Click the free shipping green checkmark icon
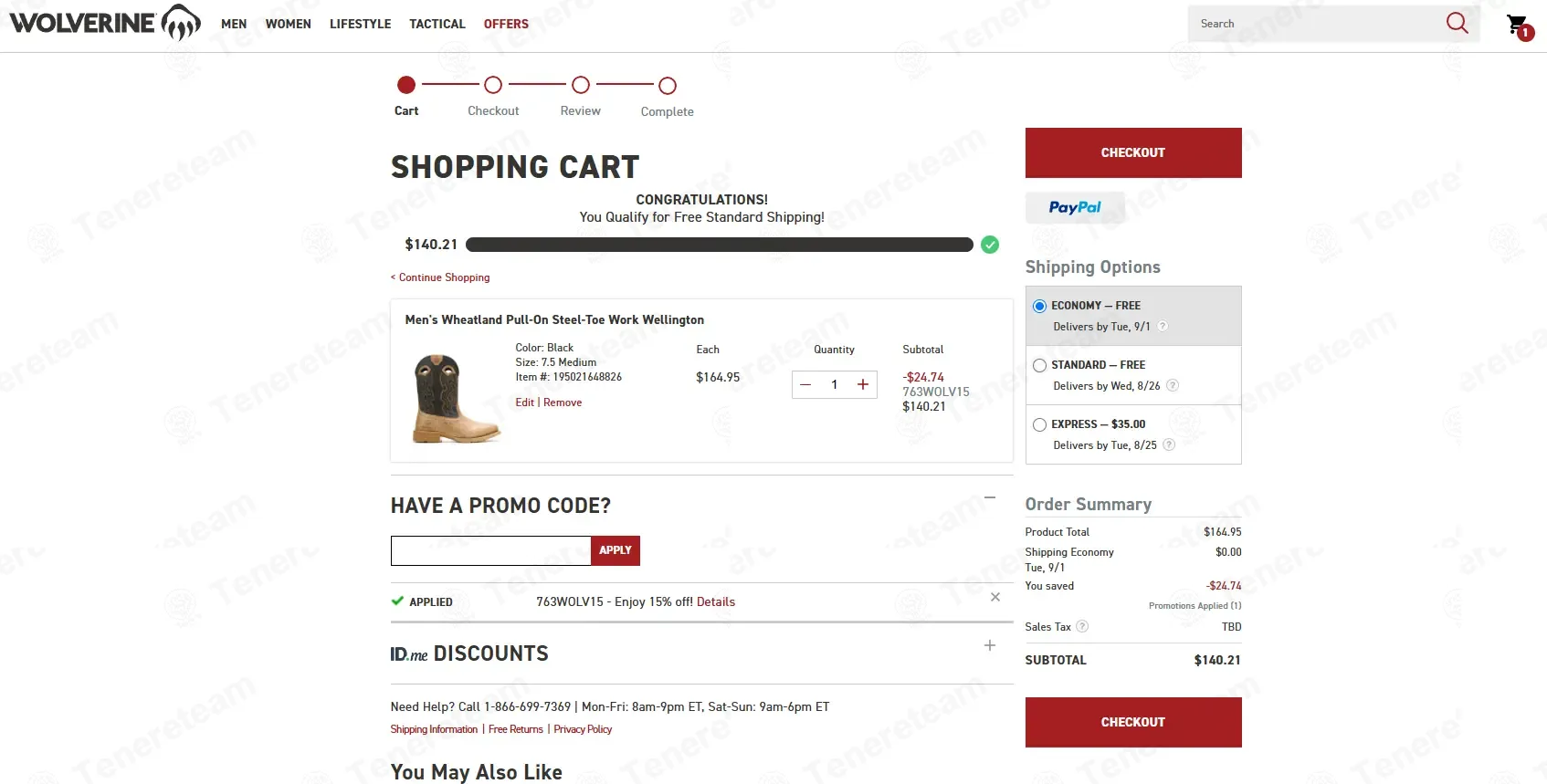This screenshot has height=784, width=1547. (x=990, y=245)
